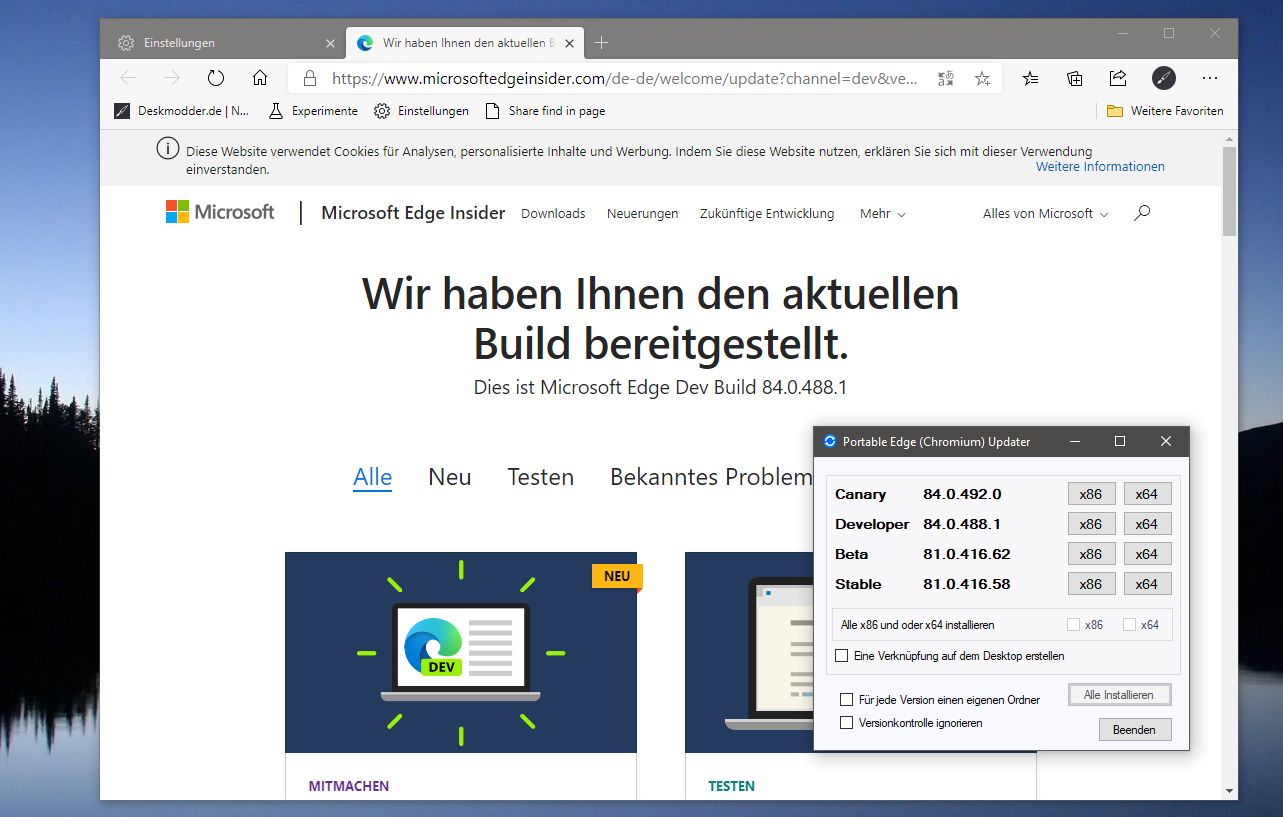This screenshot has height=817, width=1283.
Task: Select the 'Bekanntes Problem' filter tab
Action: coord(711,477)
